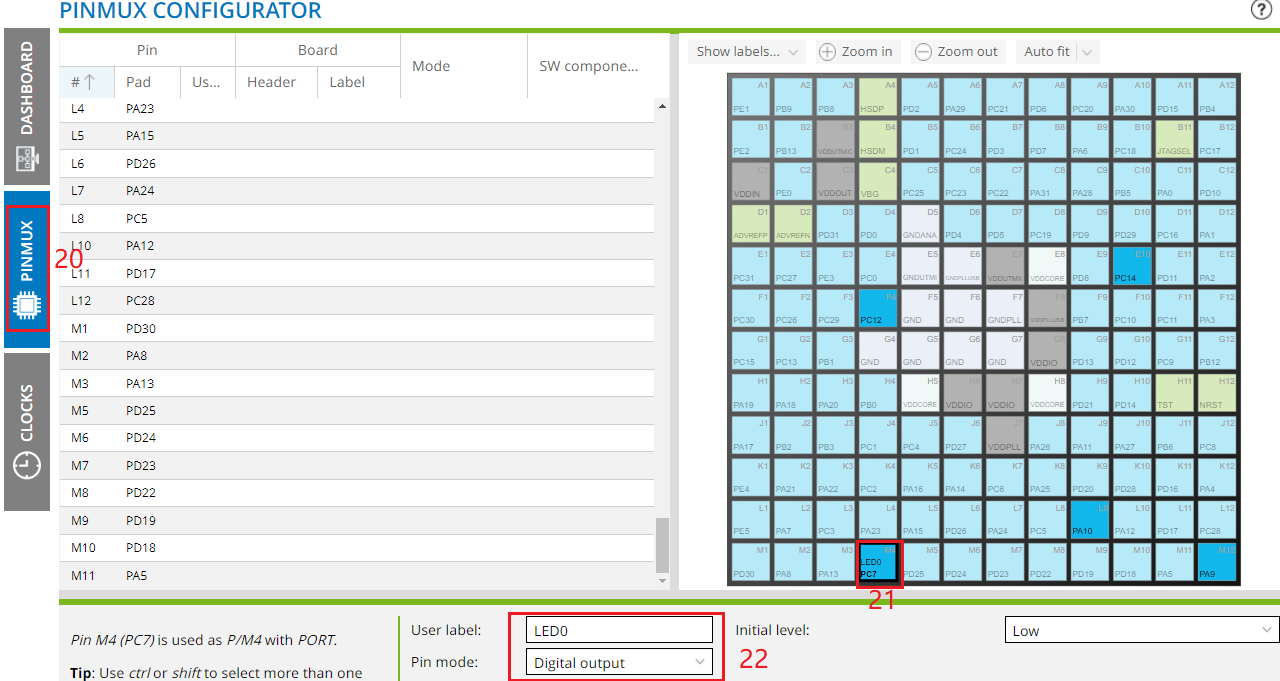Switch to the Dashboard tab
The width and height of the screenshot is (1280, 681).
(27, 104)
